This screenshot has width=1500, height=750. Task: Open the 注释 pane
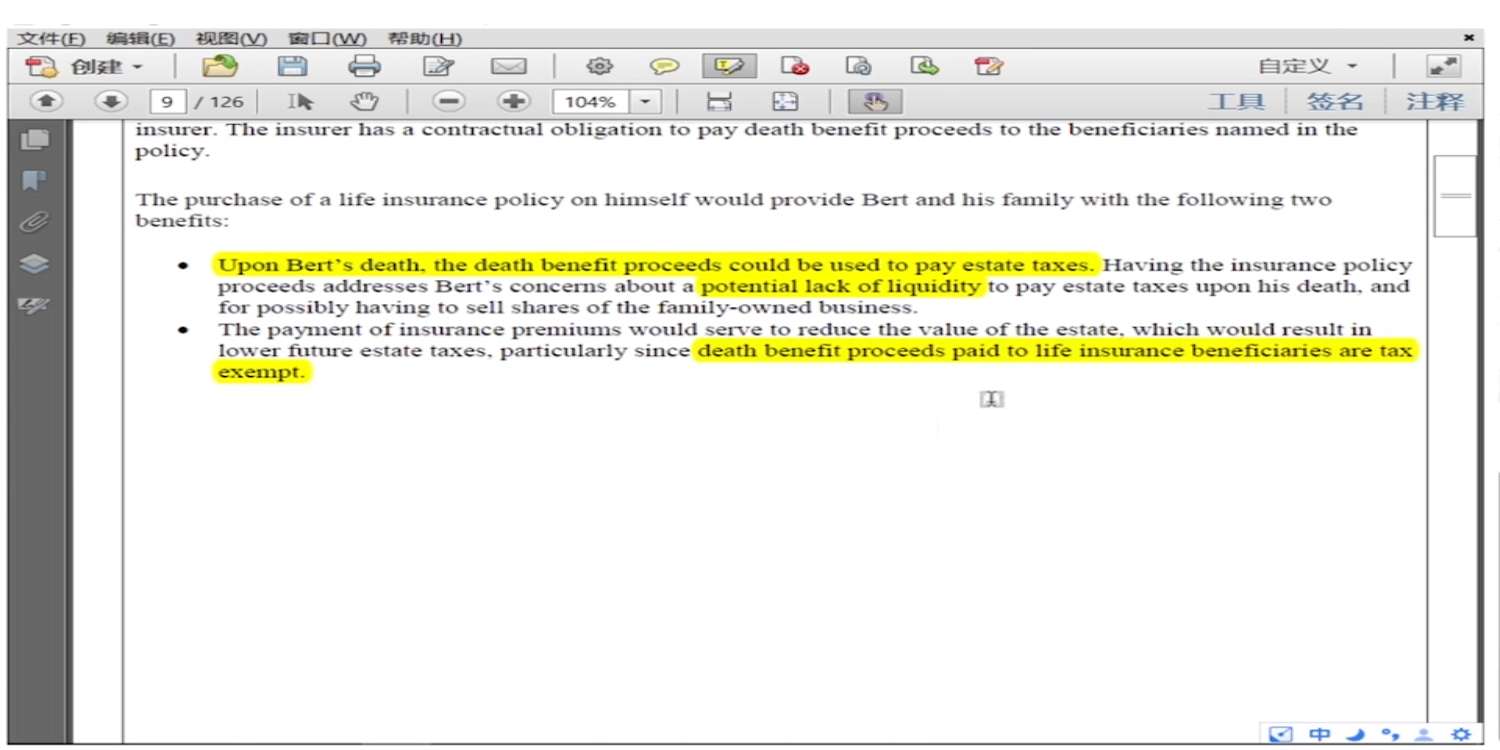[1434, 101]
